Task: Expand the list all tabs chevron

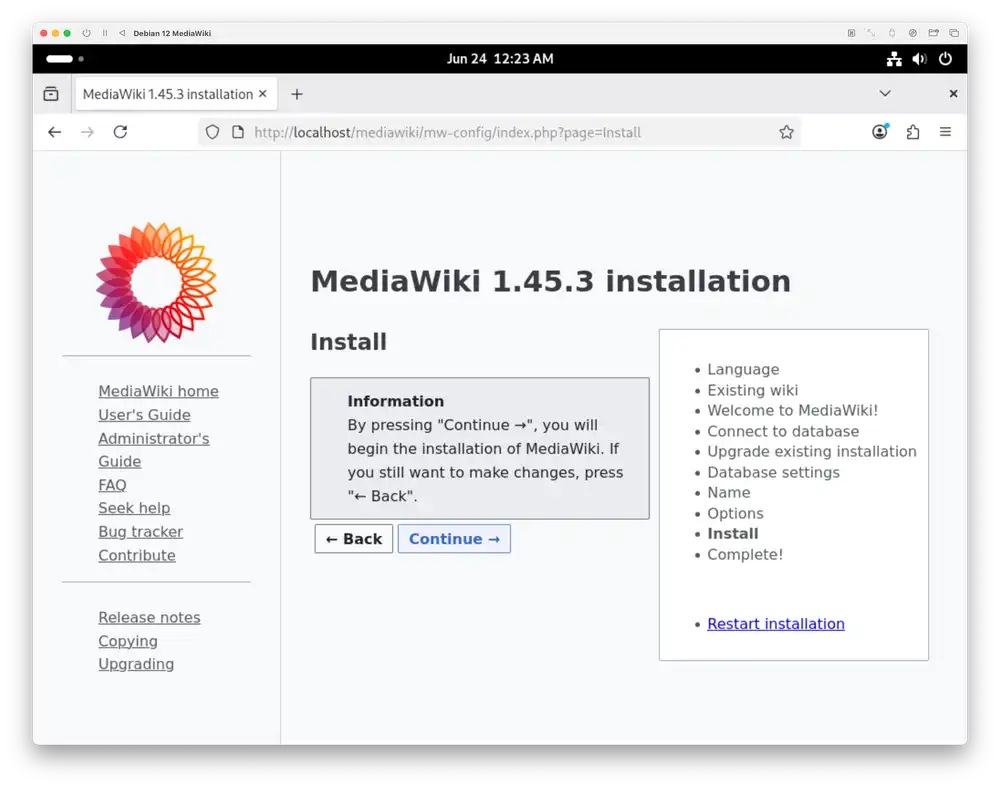Action: pos(885,94)
